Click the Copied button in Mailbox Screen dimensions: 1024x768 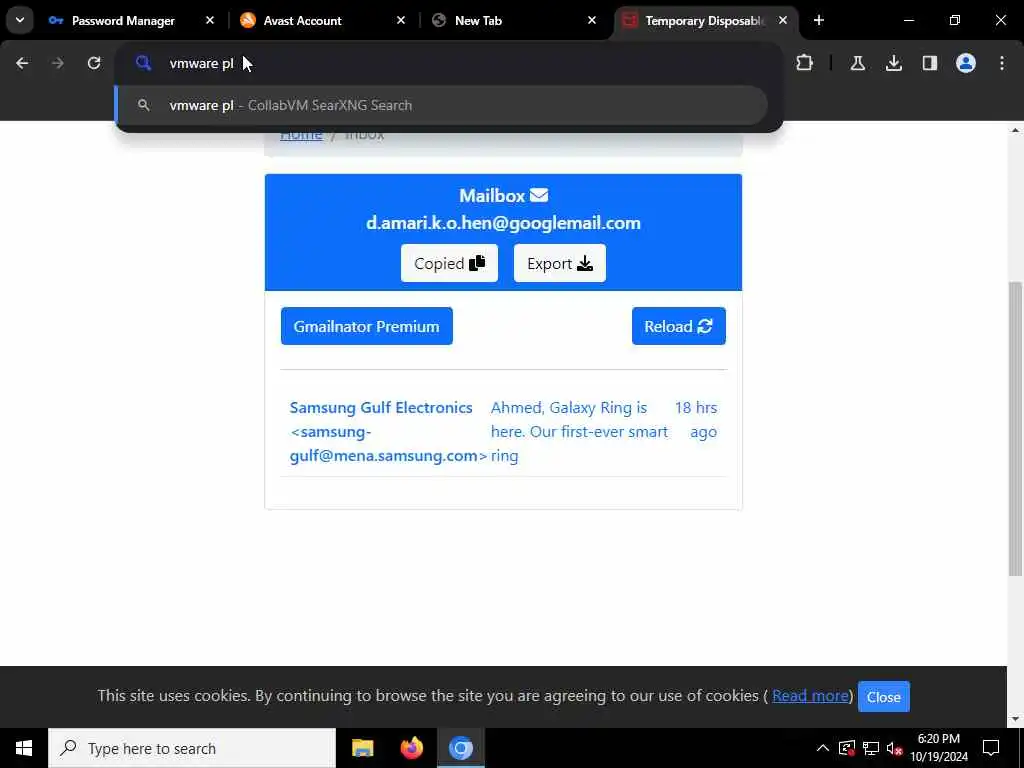(x=449, y=263)
